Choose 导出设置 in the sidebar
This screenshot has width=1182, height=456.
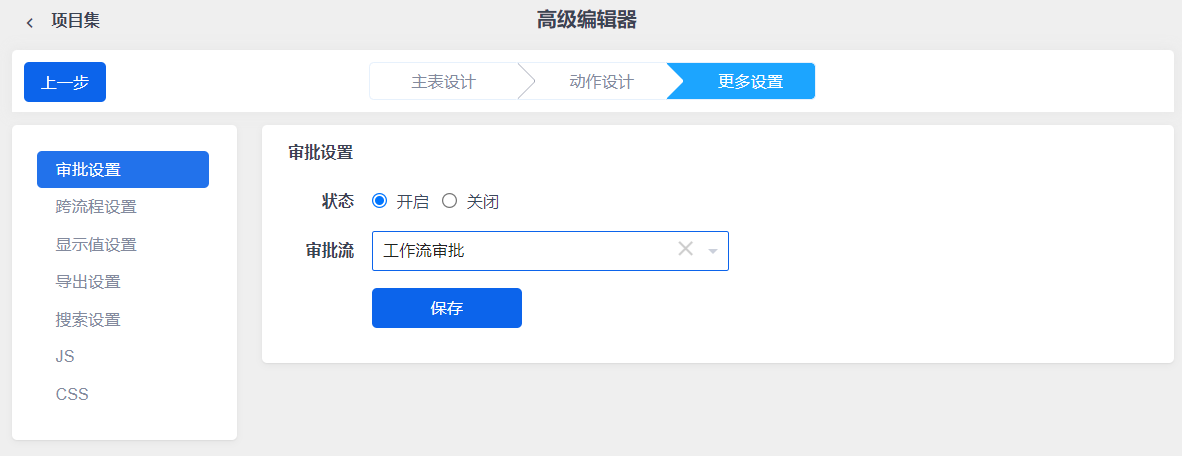click(x=87, y=282)
